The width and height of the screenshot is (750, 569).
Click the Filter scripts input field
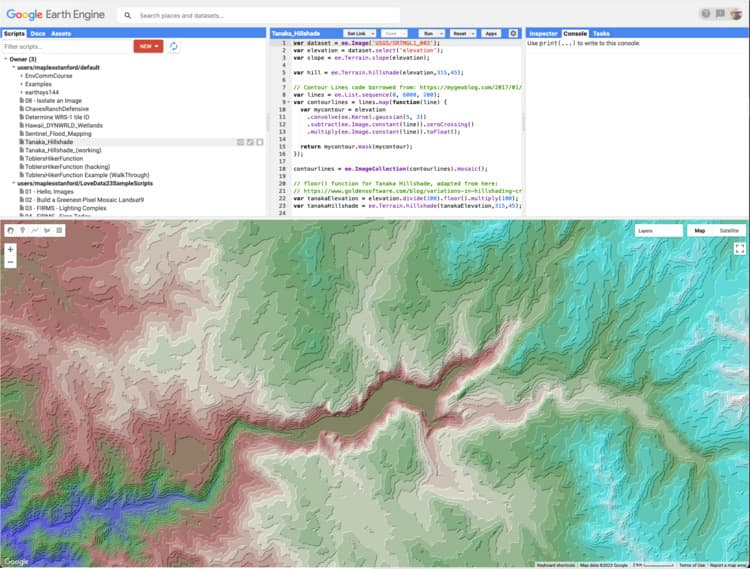pyautogui.click(x=66, y=46)
